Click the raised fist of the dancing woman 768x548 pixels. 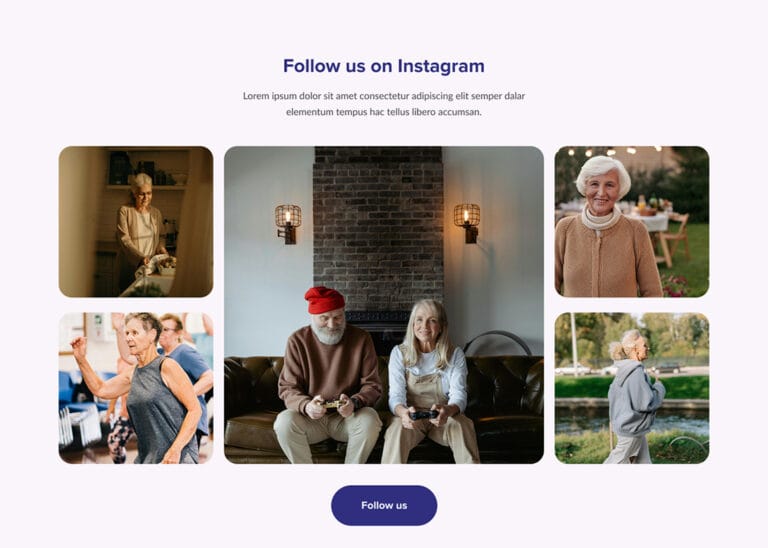pos(78,345)
